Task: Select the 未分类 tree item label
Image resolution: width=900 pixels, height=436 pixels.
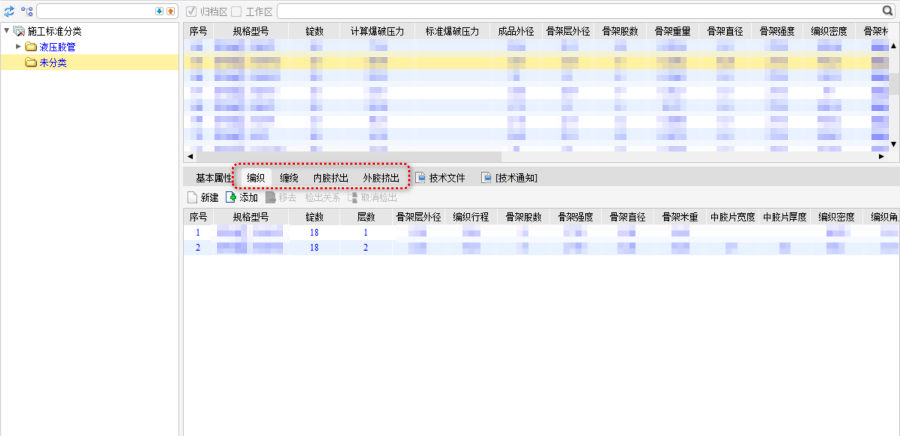Action: [x=53, y=63]
